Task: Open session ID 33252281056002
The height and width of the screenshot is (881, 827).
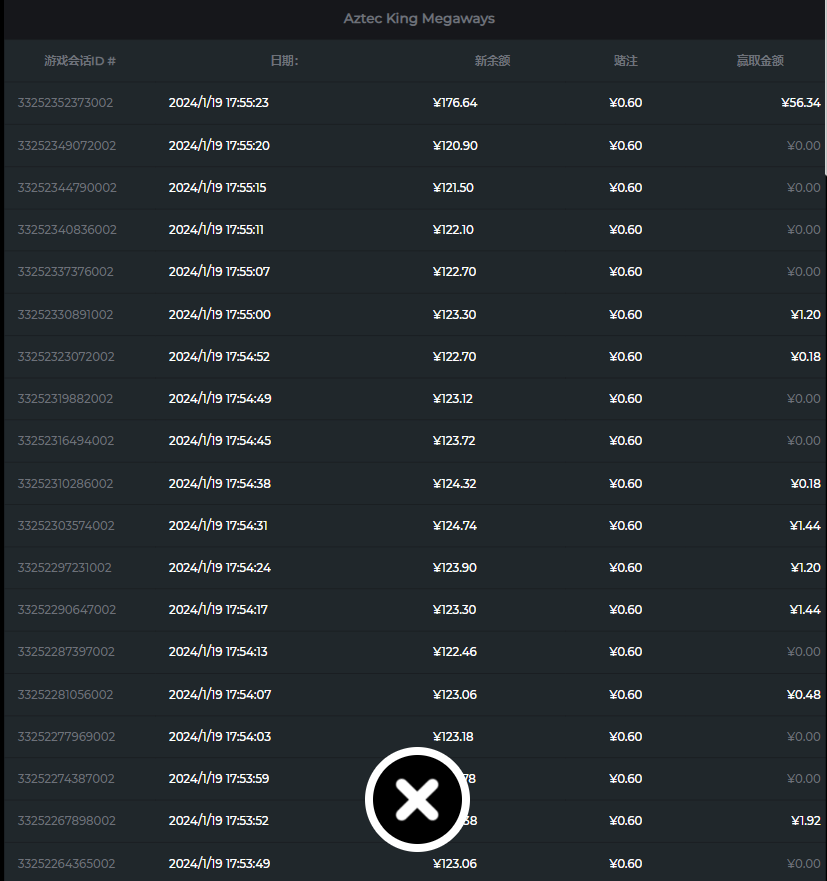Action: [65, 695]
